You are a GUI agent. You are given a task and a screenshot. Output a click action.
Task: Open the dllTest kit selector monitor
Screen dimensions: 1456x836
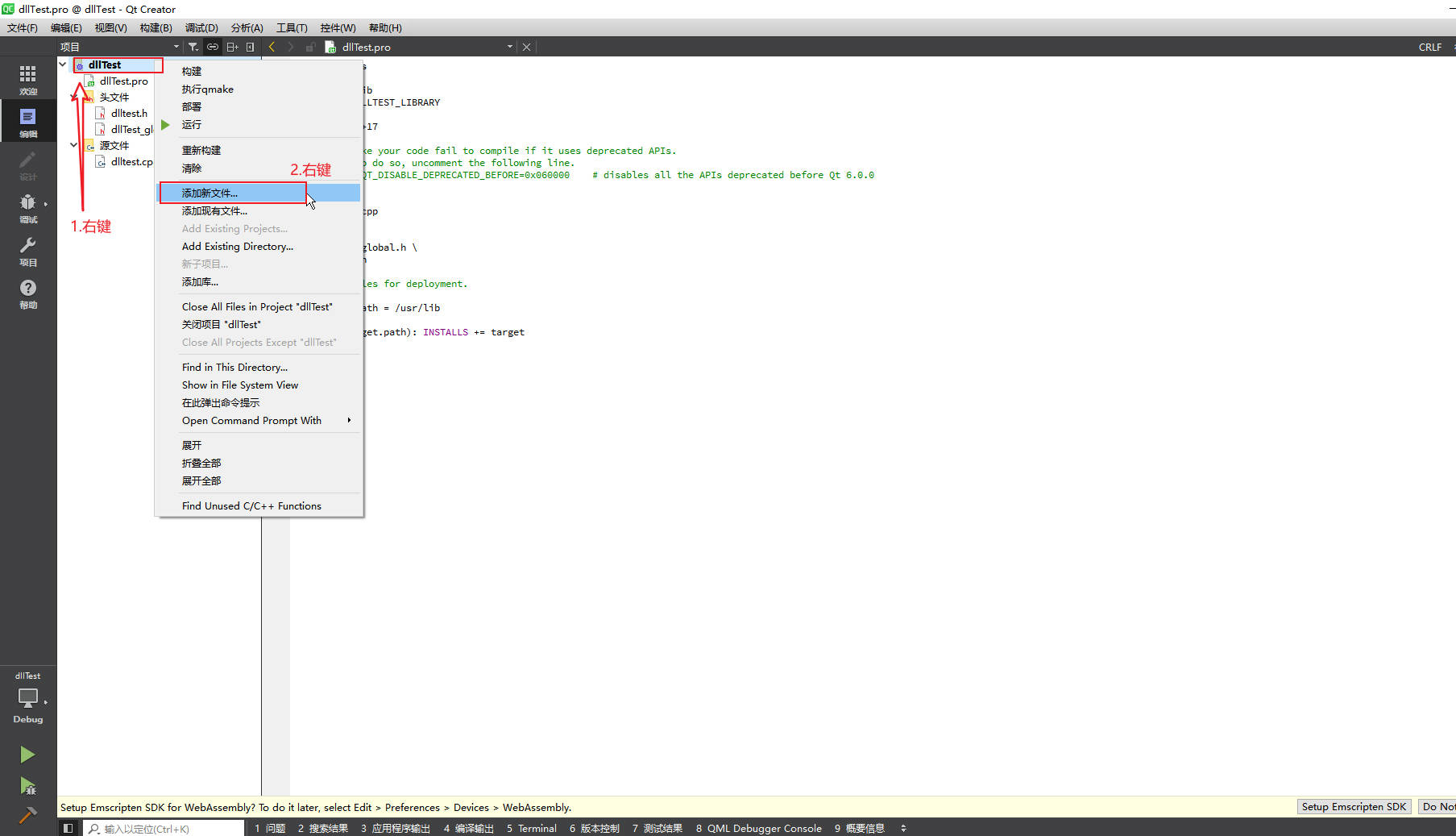27,697
